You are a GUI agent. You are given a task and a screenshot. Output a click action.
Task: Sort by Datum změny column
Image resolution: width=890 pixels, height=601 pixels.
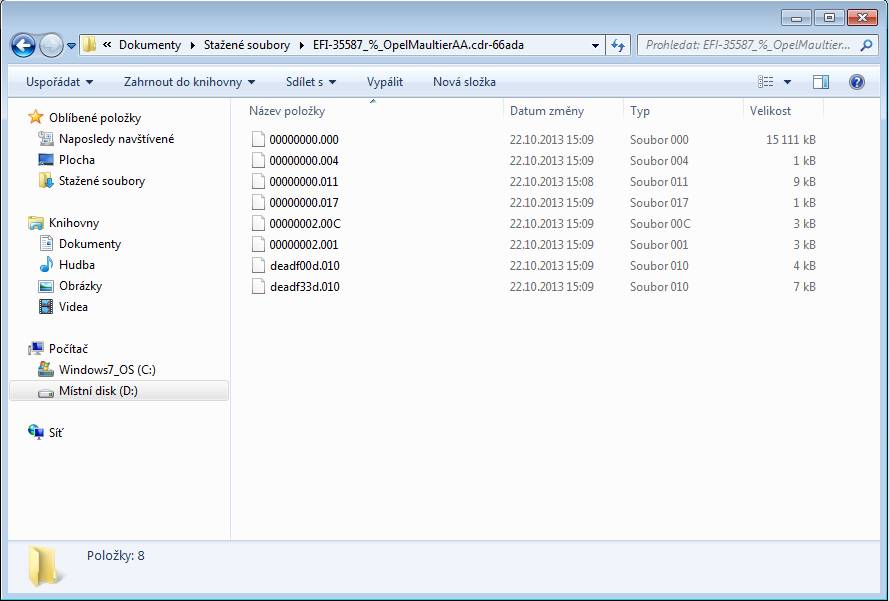point(547,111)
